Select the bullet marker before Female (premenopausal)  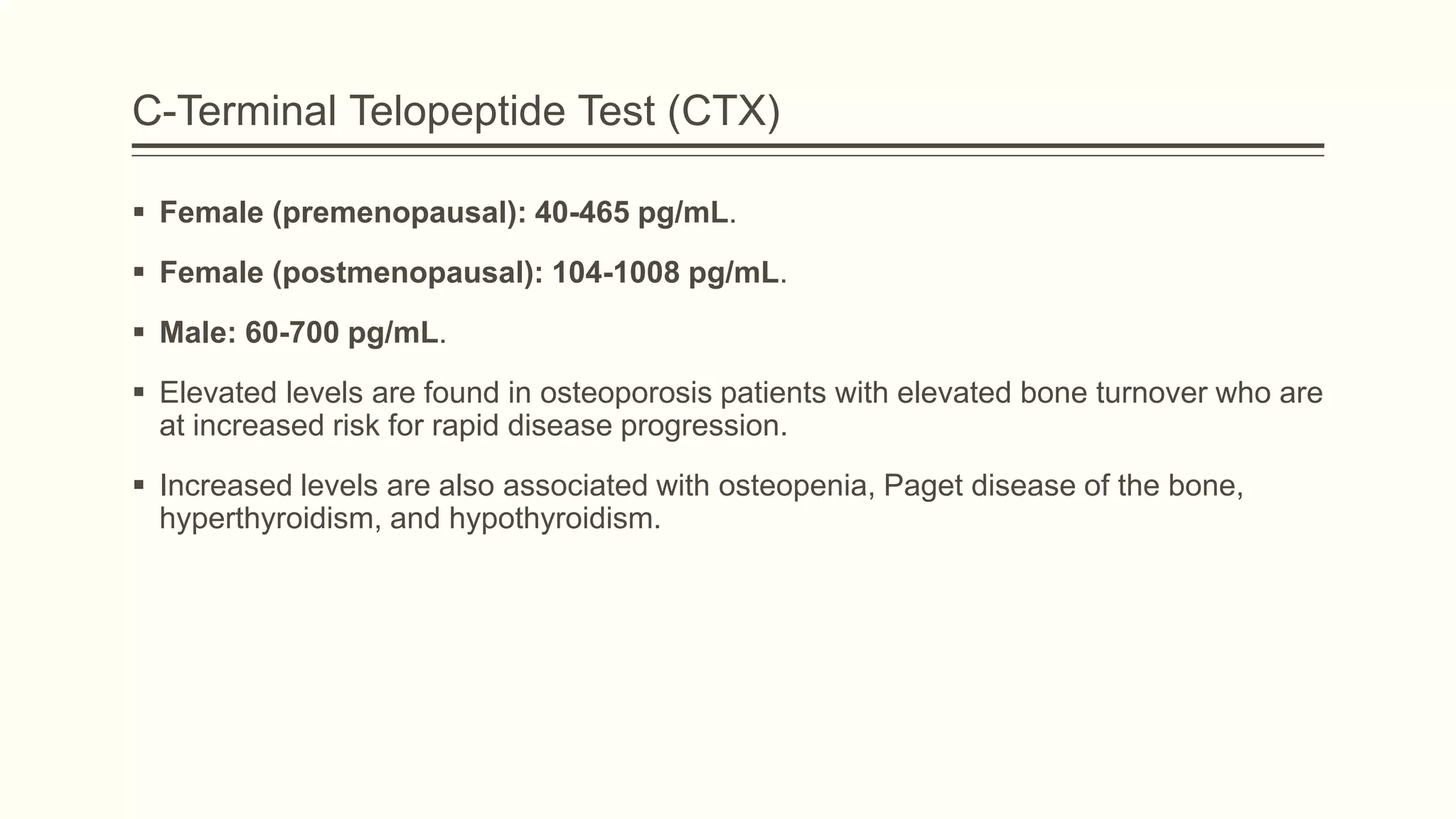pyautogui.click(x=139, y=211)
